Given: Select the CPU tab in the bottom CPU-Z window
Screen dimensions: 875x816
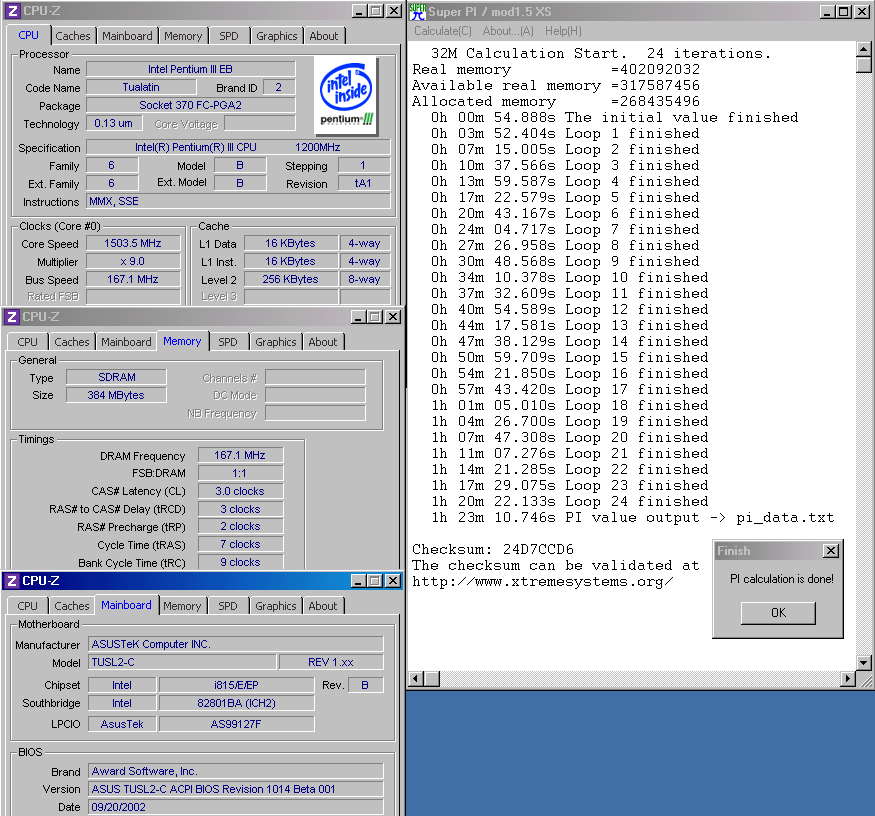Looking at the screenshot, I should [x=27, y=606].
